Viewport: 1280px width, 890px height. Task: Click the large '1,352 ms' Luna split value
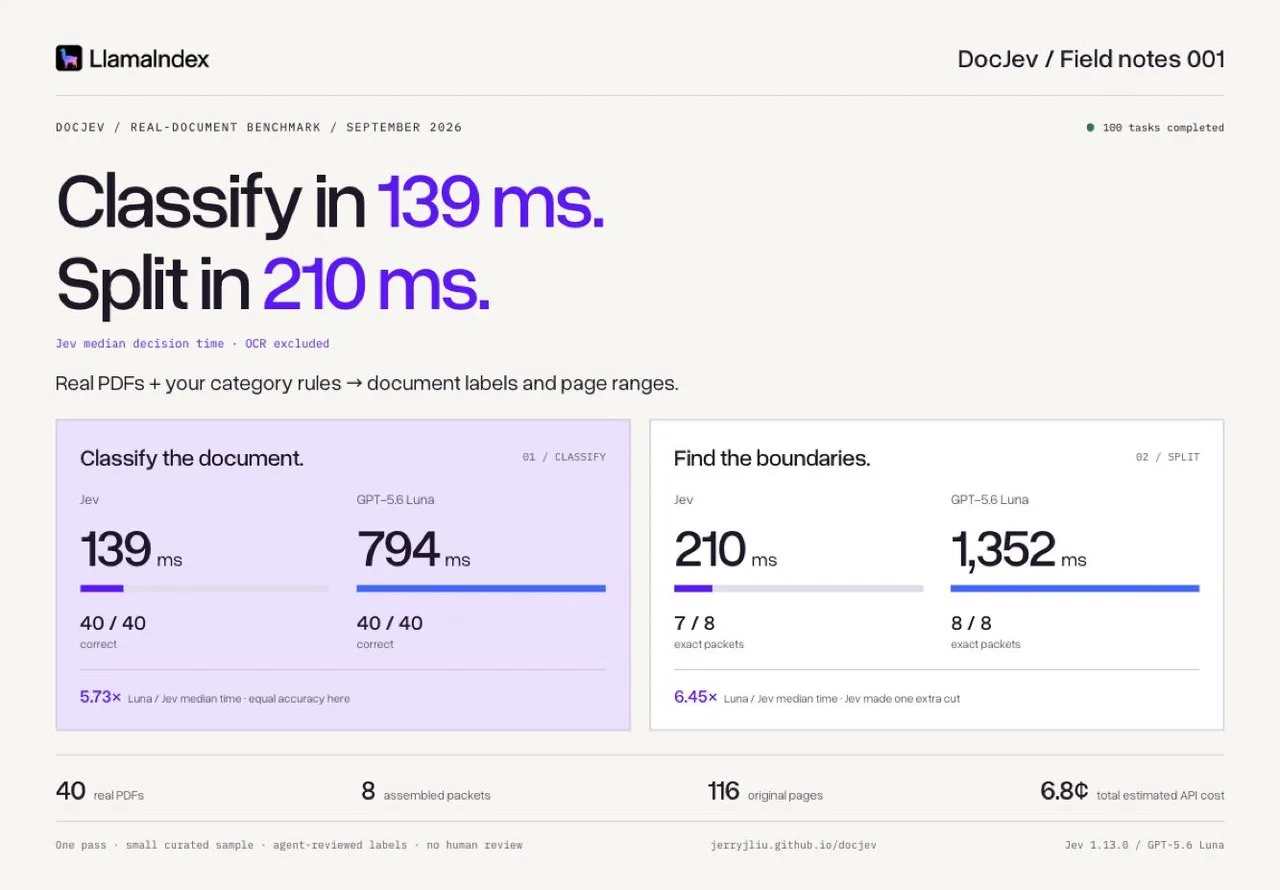(1019, 550)
